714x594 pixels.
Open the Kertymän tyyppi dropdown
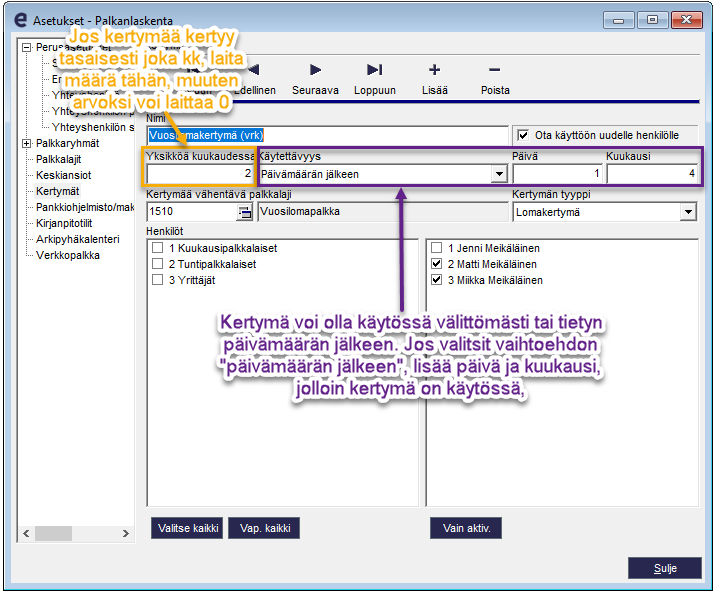(688, 212)
